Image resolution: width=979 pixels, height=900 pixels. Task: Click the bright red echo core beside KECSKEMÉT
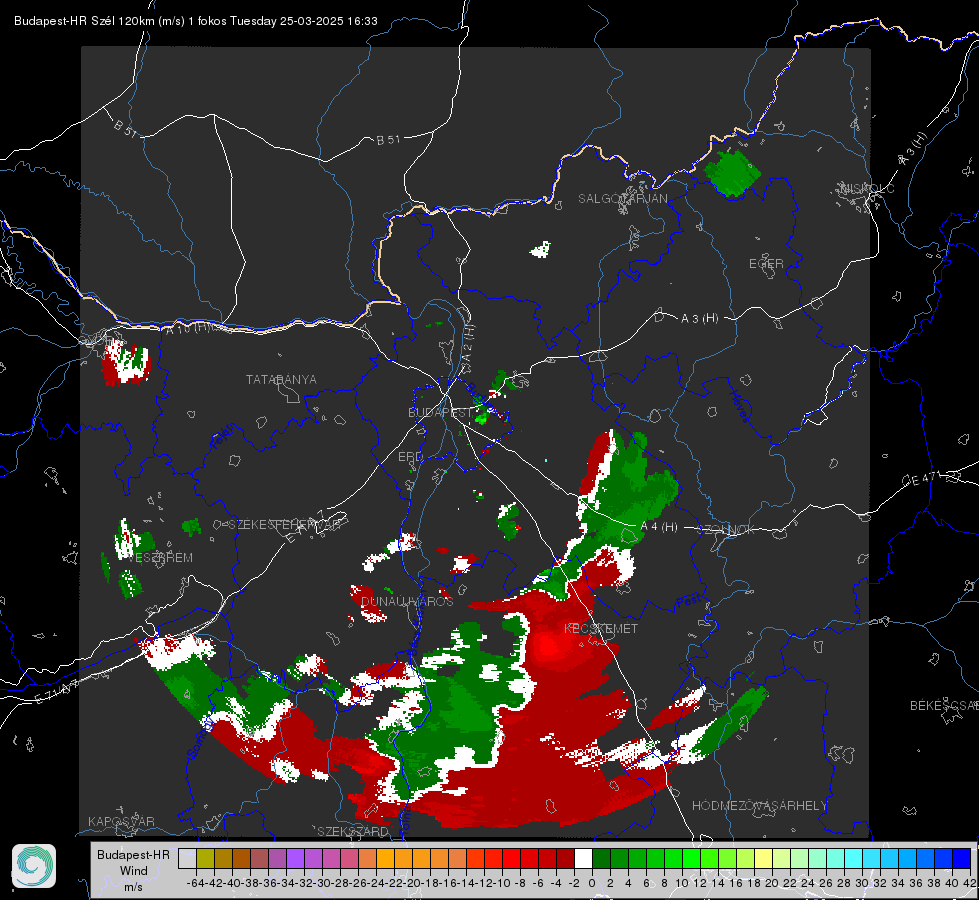click(549, 646)
